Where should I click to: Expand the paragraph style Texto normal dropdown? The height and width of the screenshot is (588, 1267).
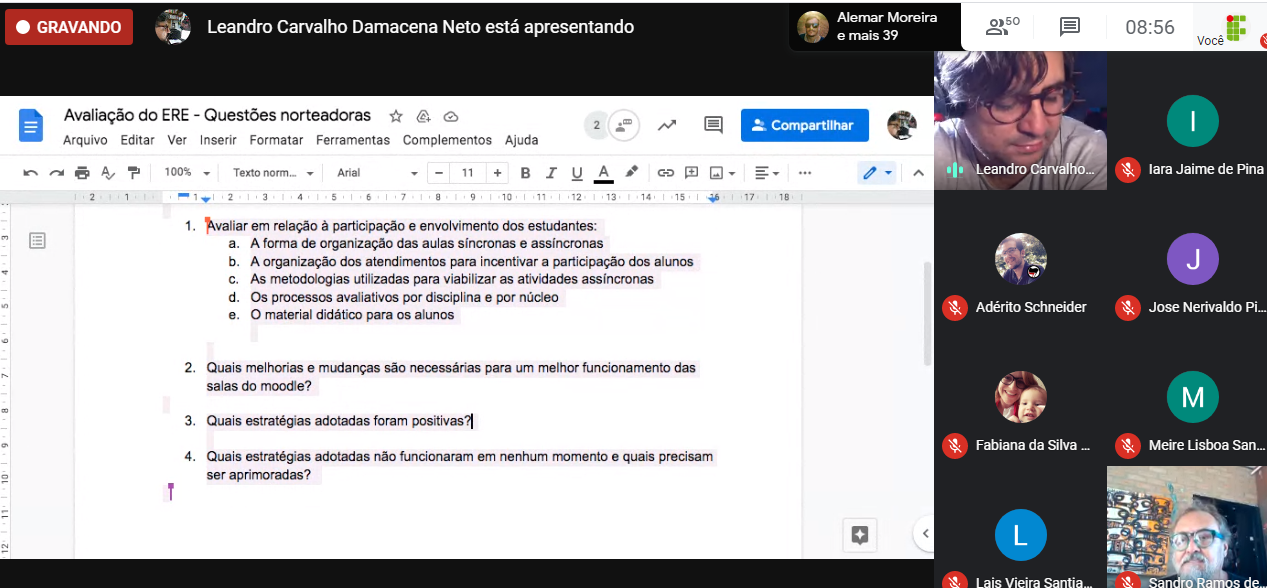click(x=273, y=173)
